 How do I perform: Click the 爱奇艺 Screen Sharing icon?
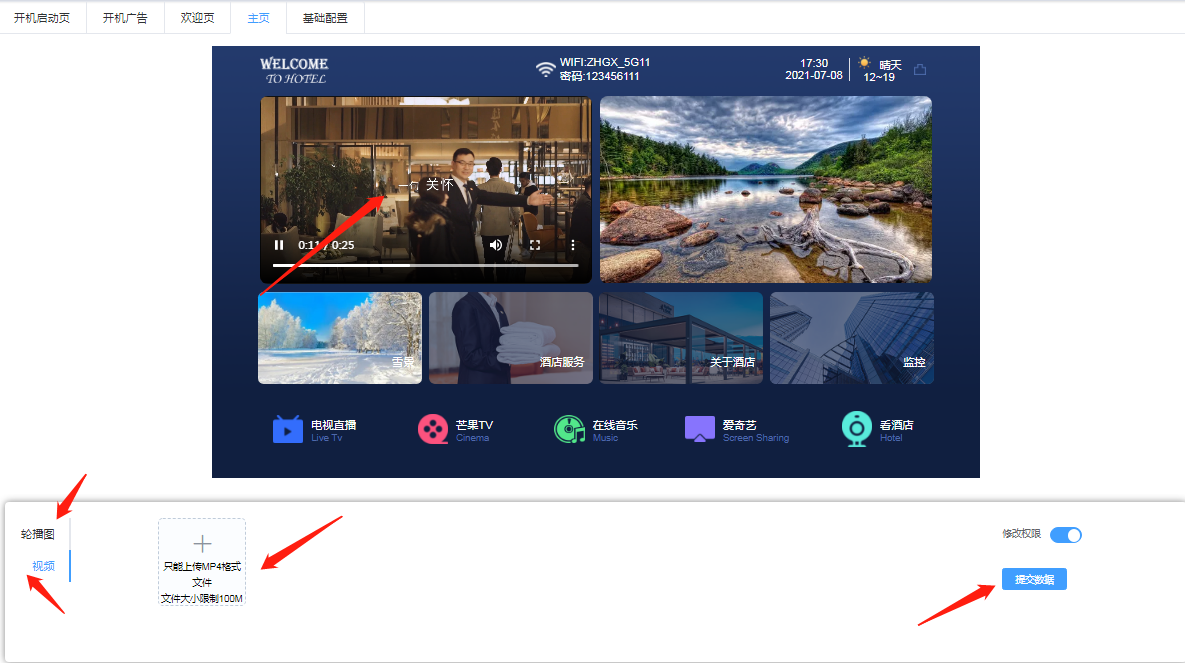[700, 429]
